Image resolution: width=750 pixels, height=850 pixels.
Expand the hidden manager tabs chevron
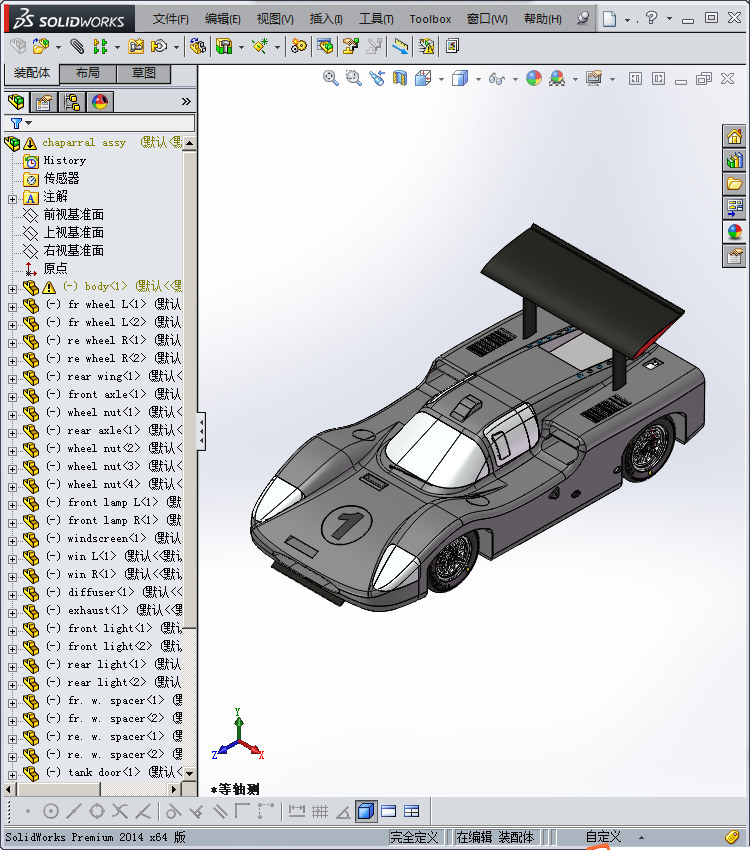[x=186, y=102]
